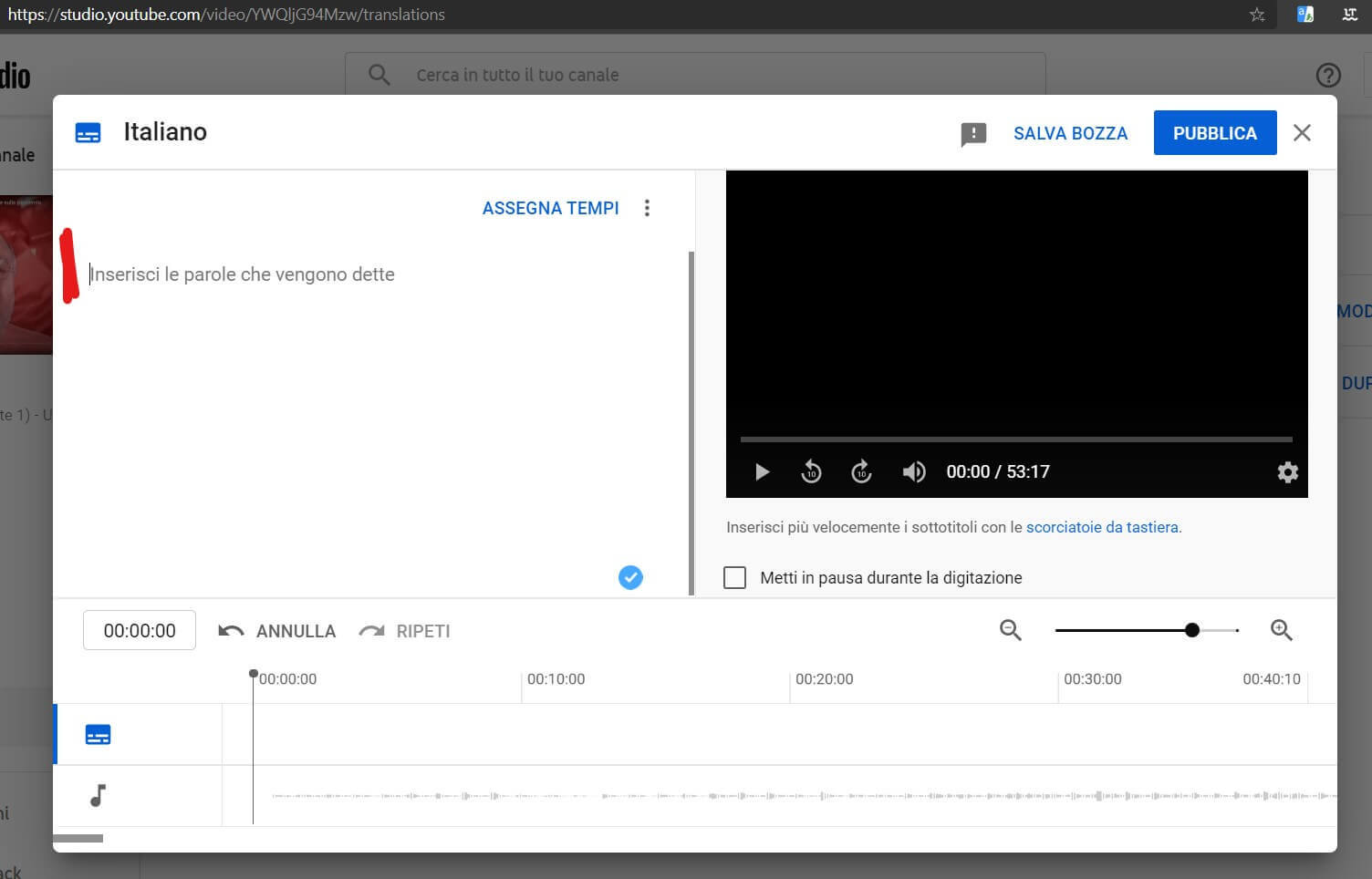
Task: Play the video preview
Action: pyautogui.click(x=763, y=472)
